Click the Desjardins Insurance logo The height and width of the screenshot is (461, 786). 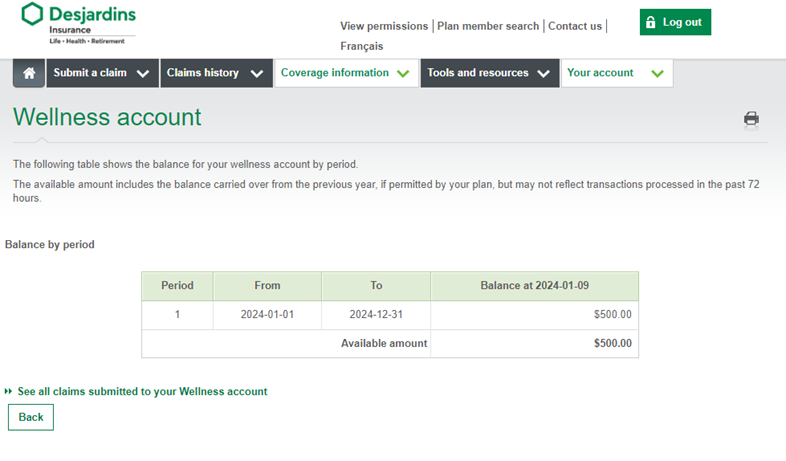click(78, 23)
